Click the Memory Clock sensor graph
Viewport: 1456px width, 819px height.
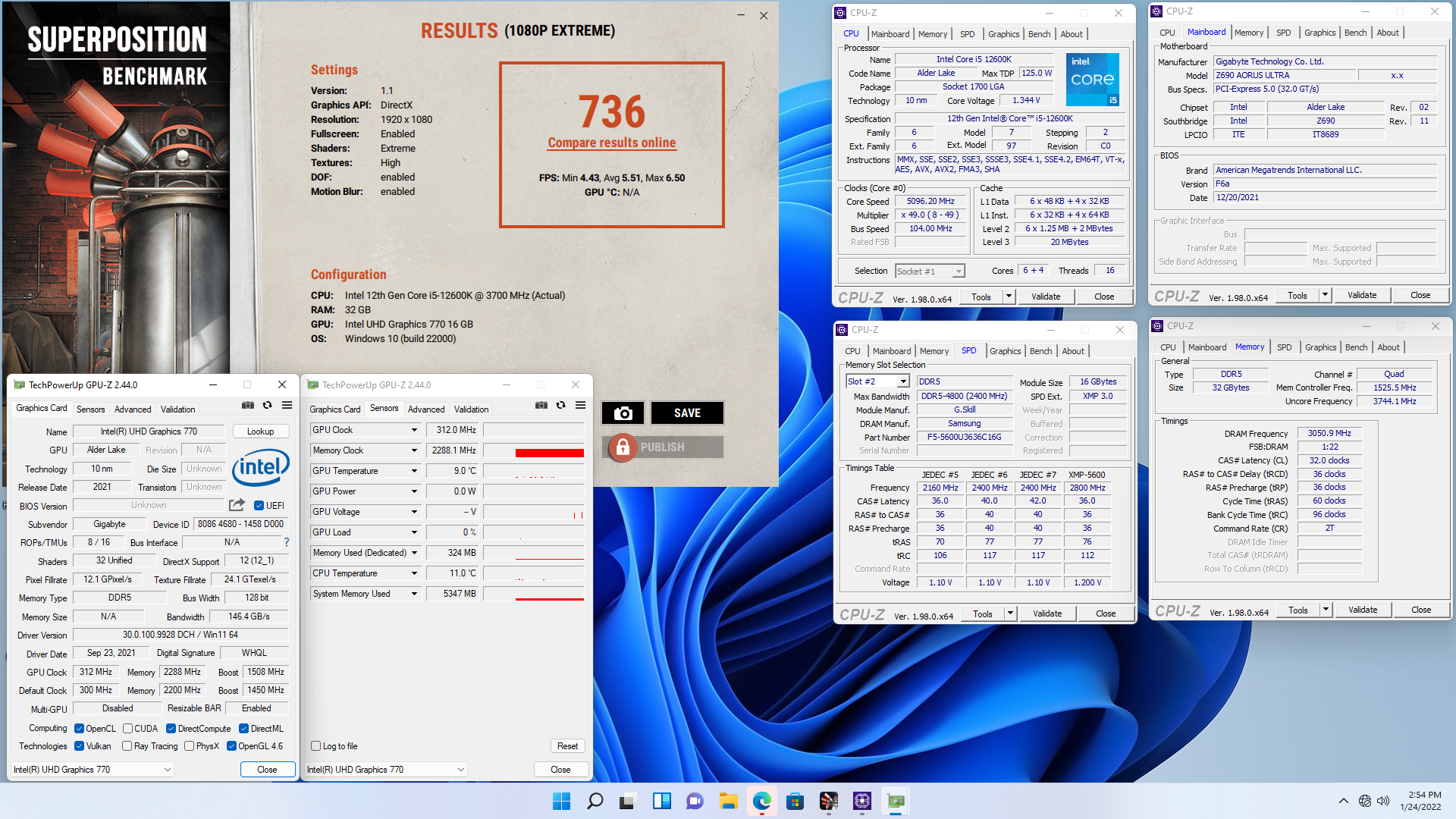pyautogui.click(x=534, y=450)
